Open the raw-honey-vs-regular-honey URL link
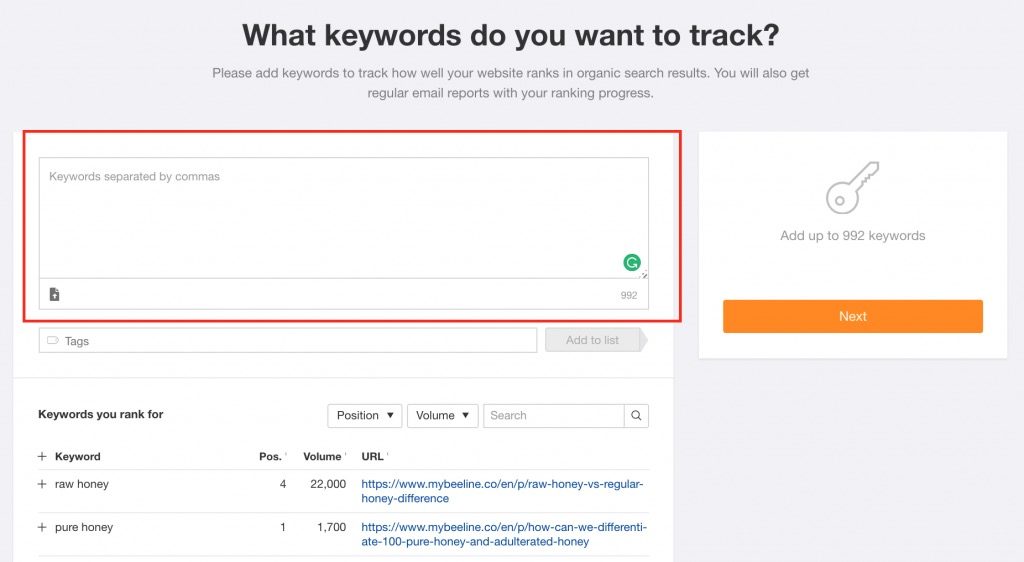 pyautogui.click(x=502, y=491)
